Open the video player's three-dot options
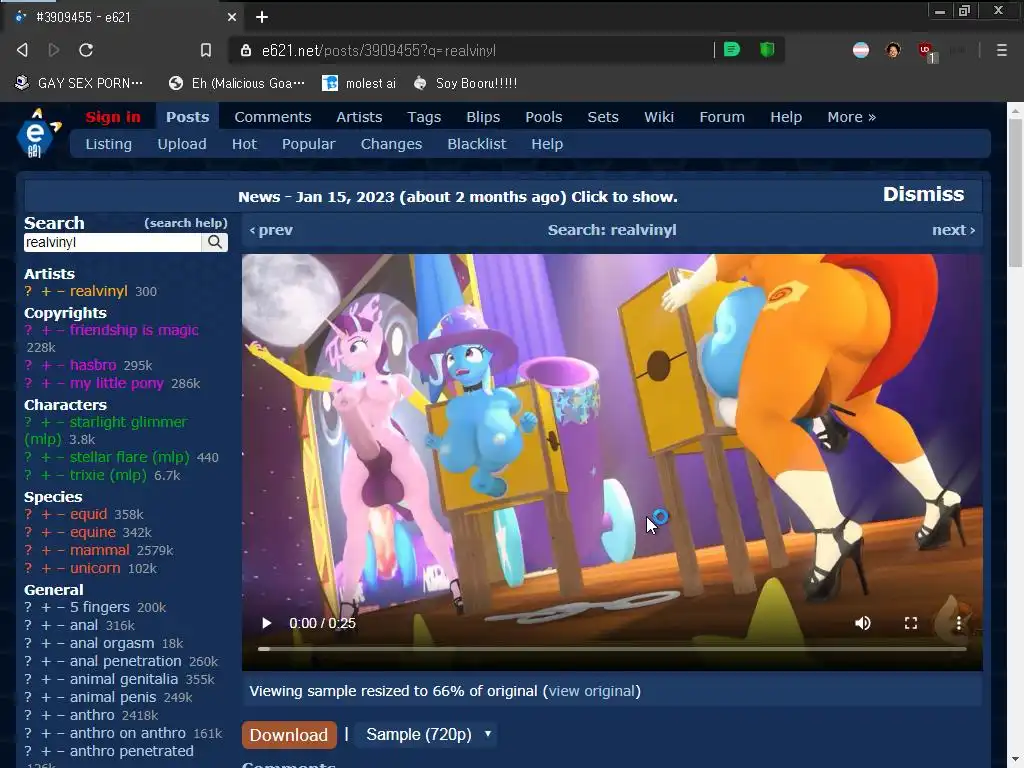This screenshot has height=768, width=1024. coord(958,623)
